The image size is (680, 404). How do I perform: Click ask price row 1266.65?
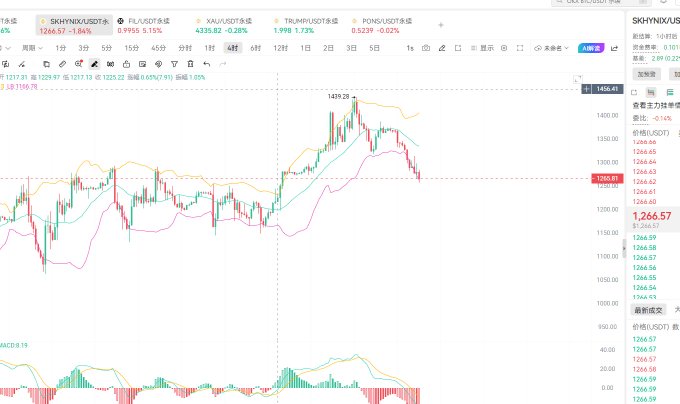click(644, 152)
